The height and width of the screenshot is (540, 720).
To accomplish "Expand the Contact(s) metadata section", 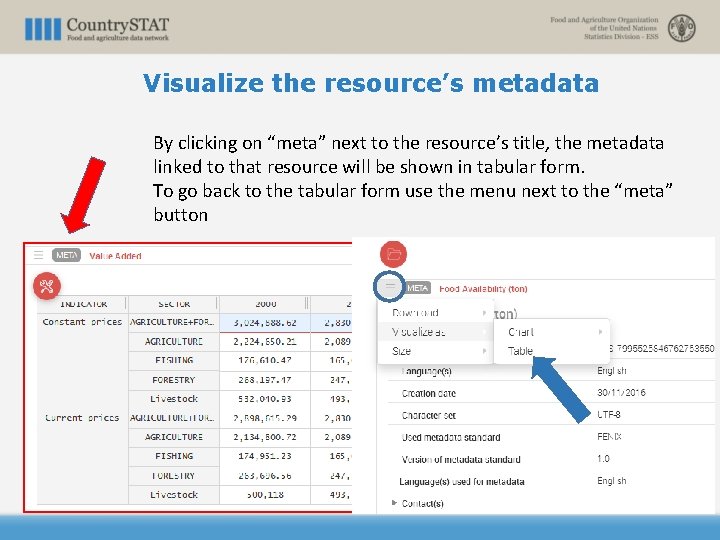I will (x=394, y=503).
